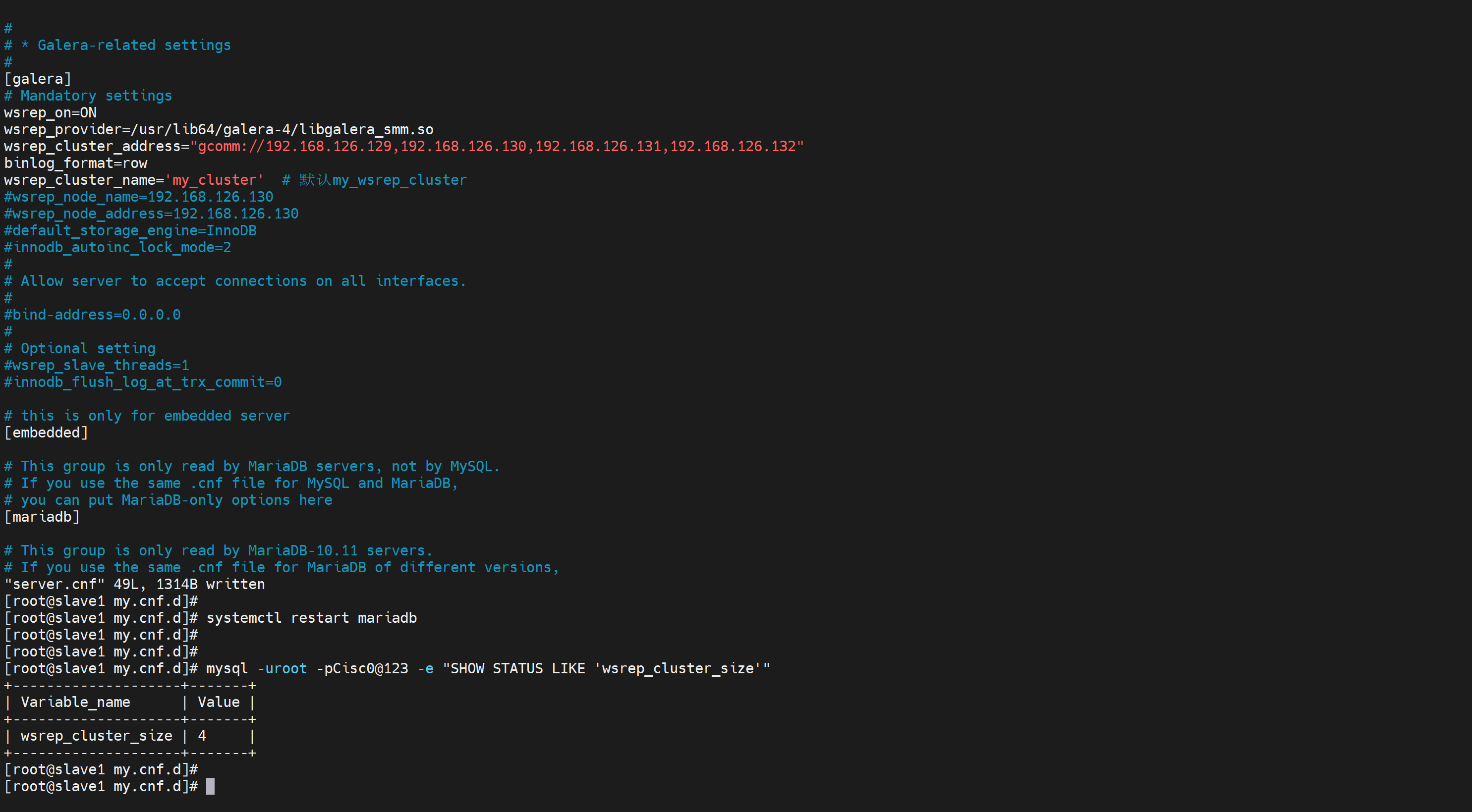The width and height of the screenshot is (1472, 812).
Task: Click the #wsrep_slave_threads=1 line
Action: pyautogui.click(x=97, y=366)
